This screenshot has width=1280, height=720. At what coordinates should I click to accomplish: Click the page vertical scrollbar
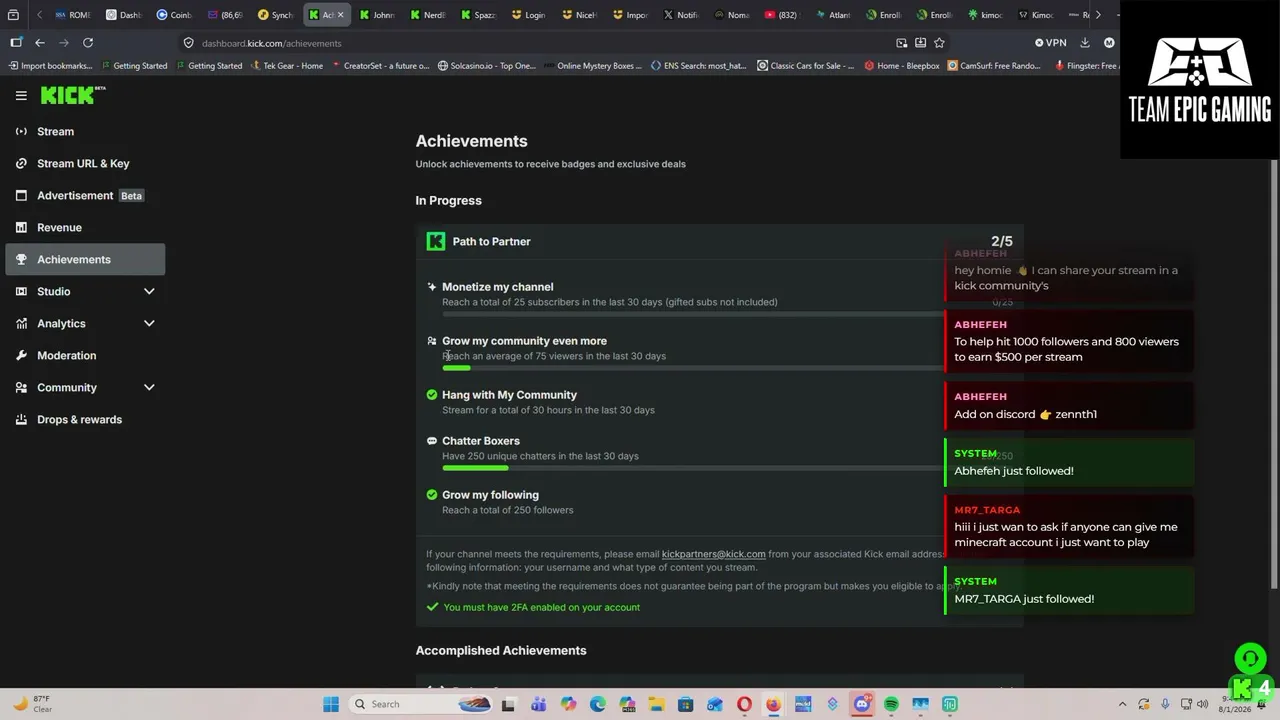point(1274,374)
